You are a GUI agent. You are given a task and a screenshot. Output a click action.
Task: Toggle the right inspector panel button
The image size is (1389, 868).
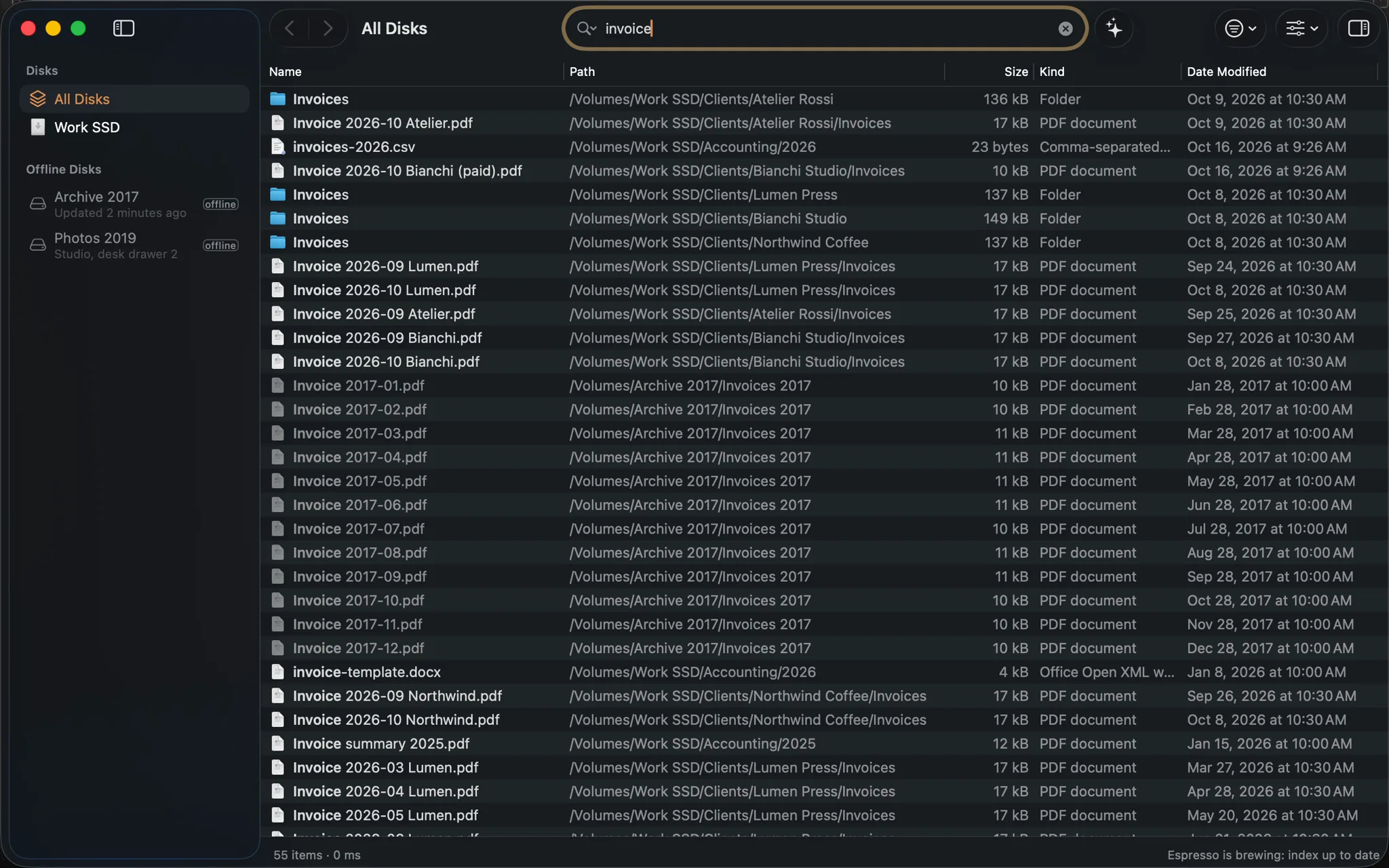pos(1358,28)
